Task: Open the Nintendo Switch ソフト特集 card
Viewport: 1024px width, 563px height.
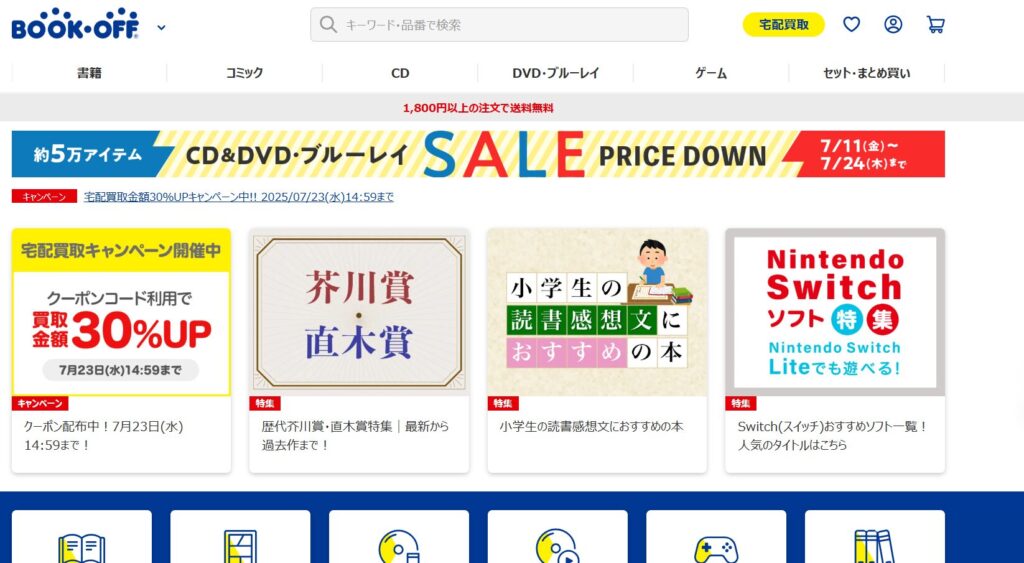Action: coord(835,351)
